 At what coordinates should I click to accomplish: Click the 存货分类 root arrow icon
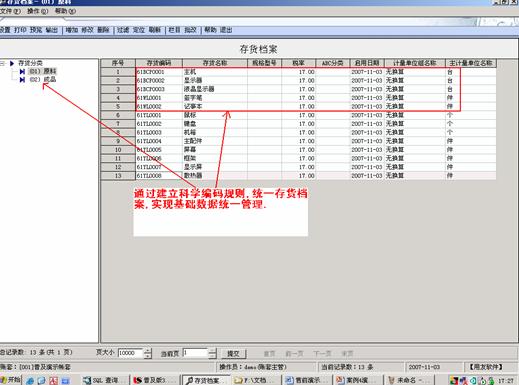click(x=12, y=63)
